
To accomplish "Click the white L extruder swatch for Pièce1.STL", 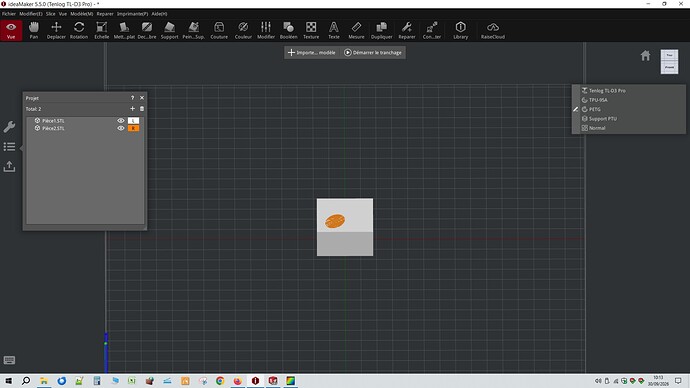I will (x=133, y=121).
